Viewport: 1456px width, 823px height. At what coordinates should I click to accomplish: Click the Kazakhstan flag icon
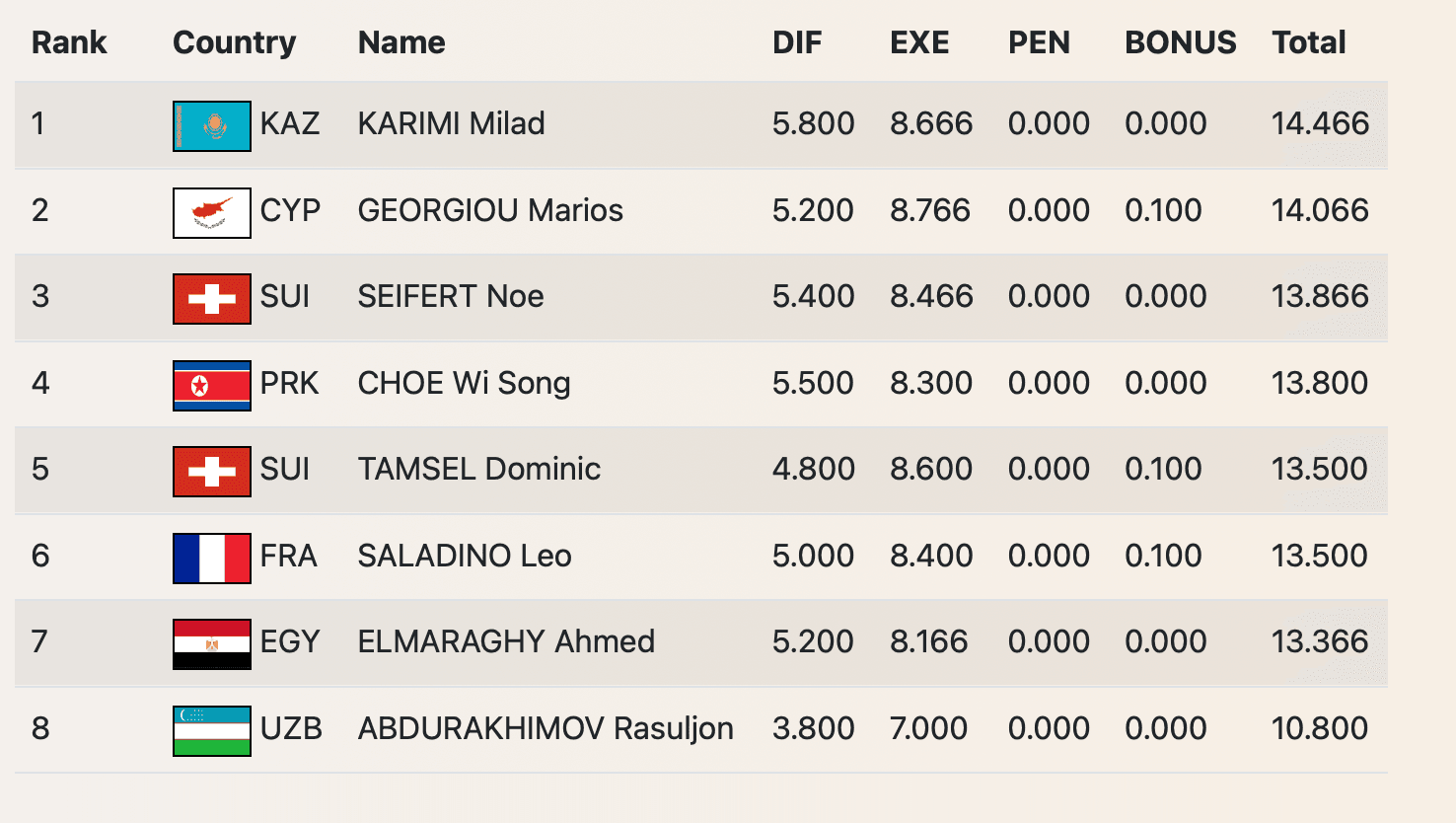211,125
